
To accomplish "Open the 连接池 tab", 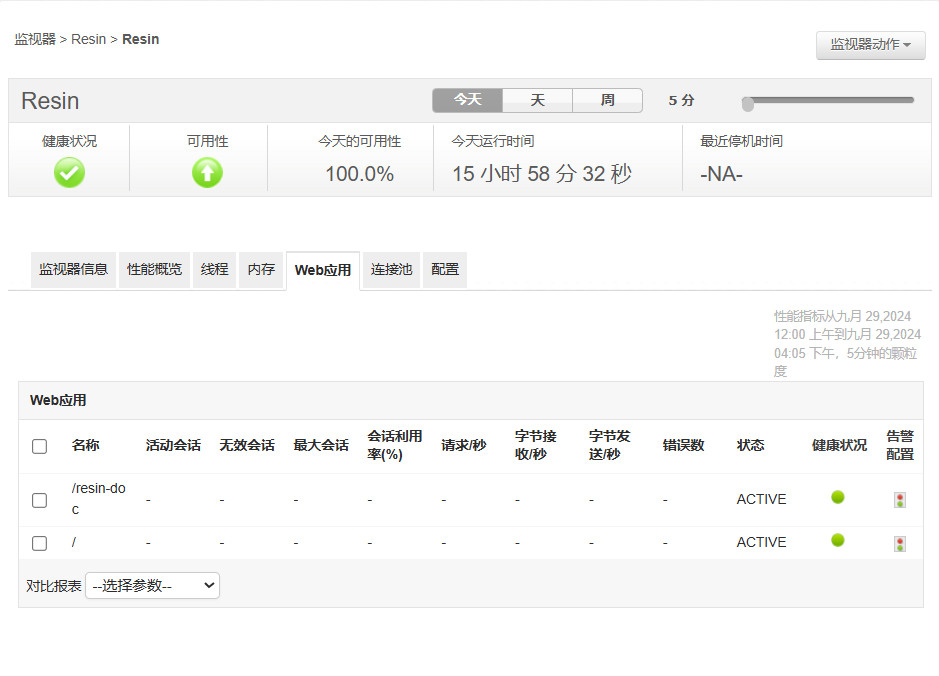I will [391, 270].
